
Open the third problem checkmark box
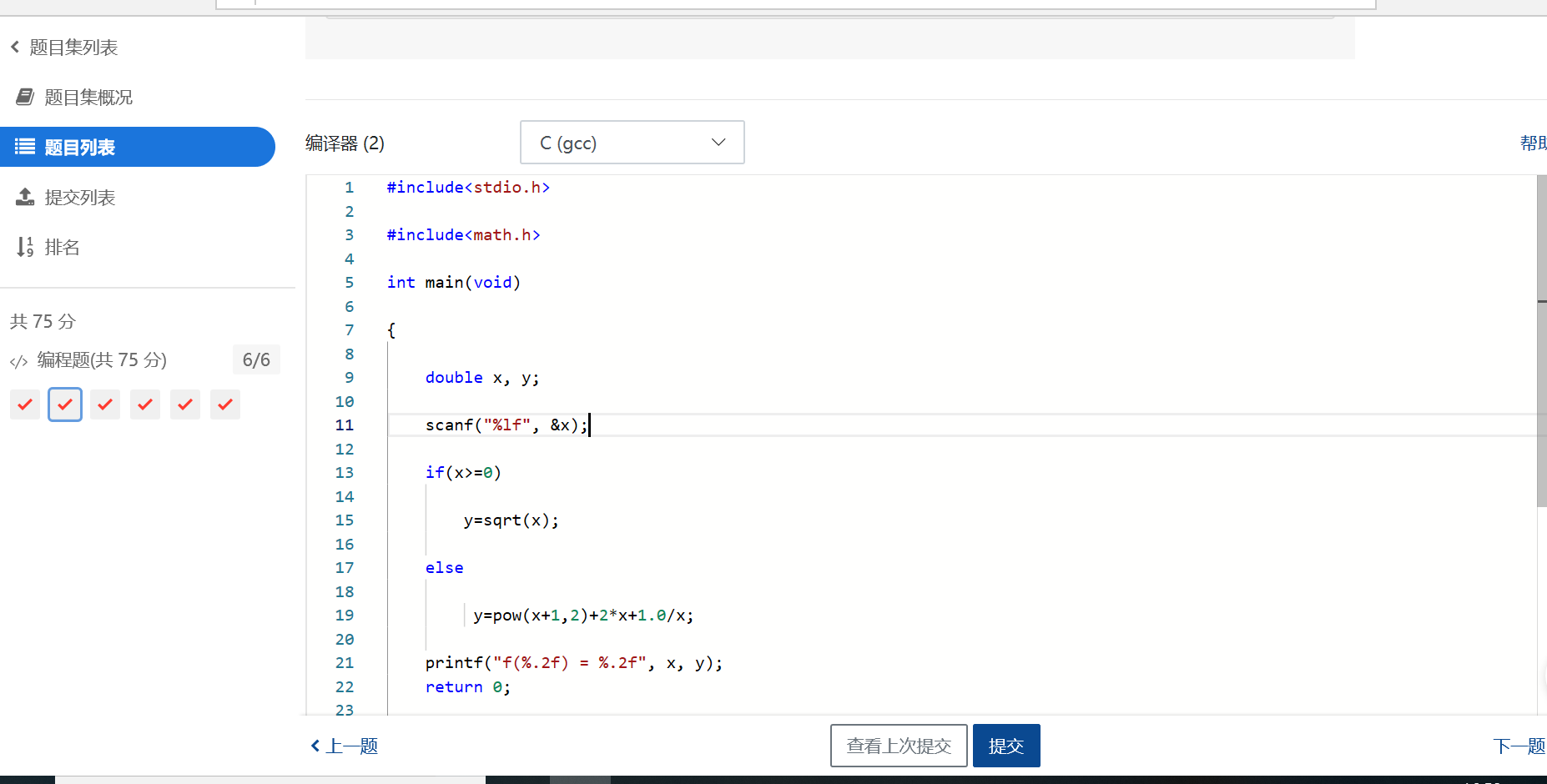point(105,405)
